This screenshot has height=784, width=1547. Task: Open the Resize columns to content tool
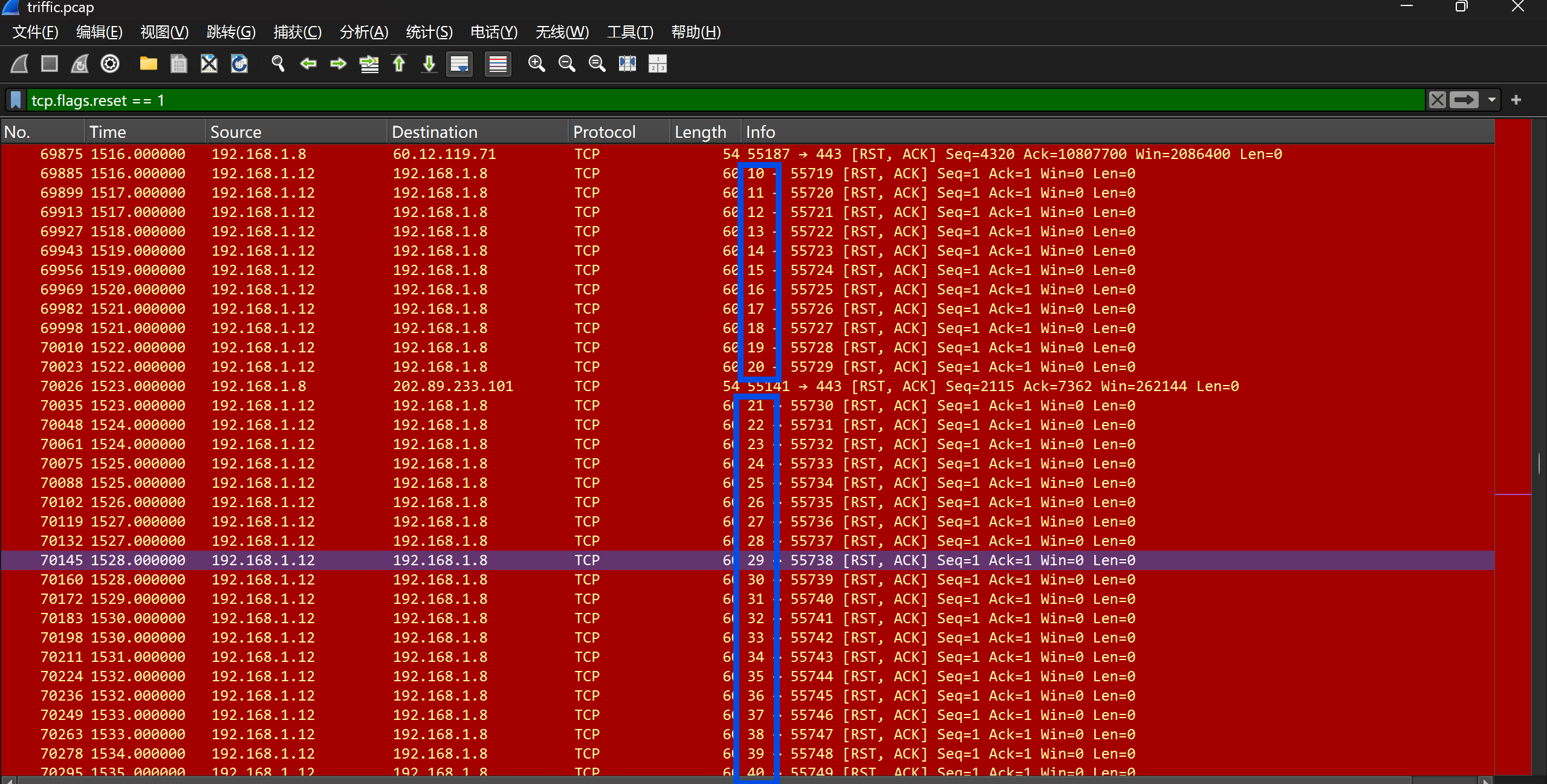628,63
